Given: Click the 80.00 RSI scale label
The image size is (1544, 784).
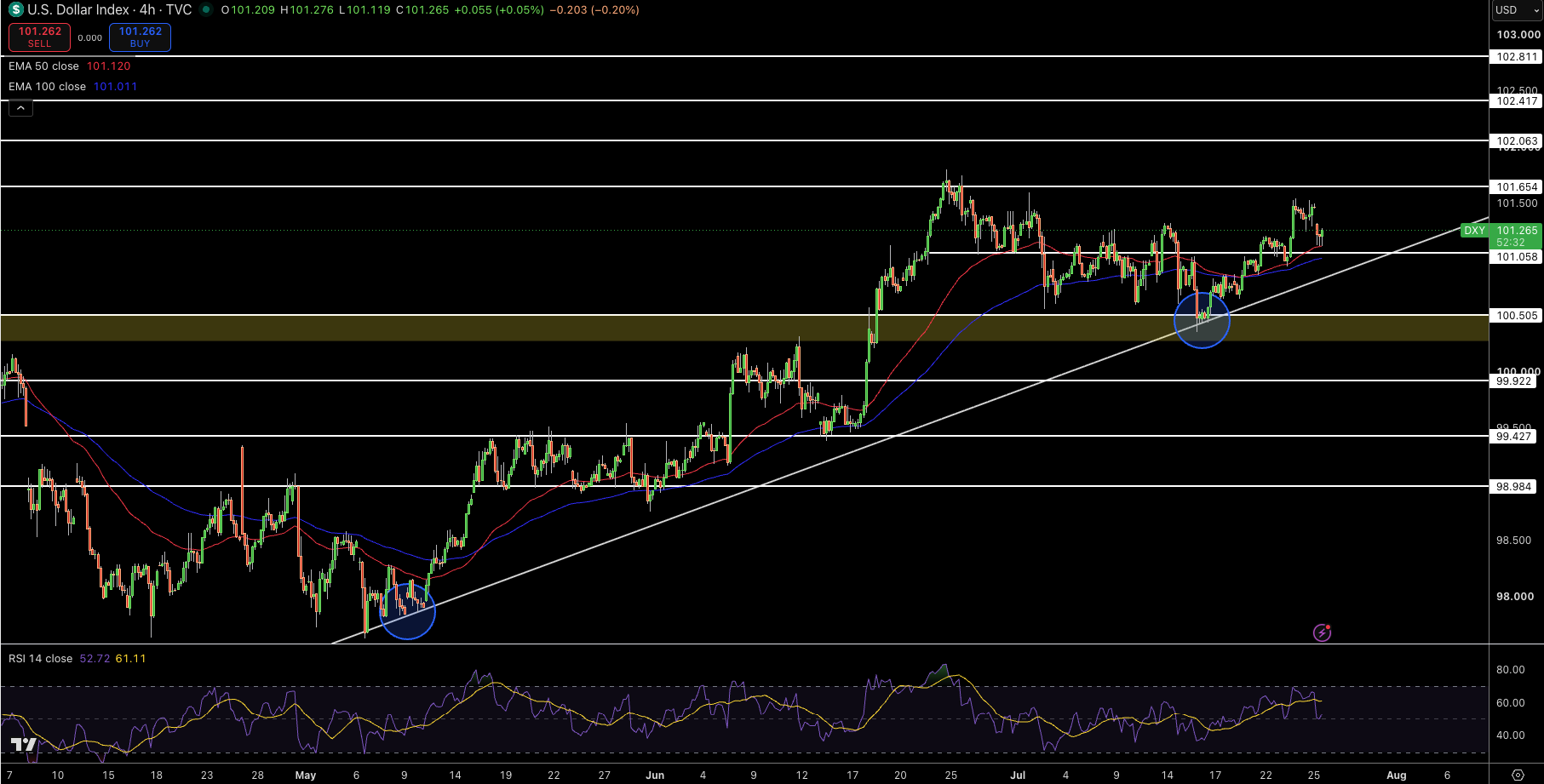Looking at the screenshot, I should click(1511, 670).
